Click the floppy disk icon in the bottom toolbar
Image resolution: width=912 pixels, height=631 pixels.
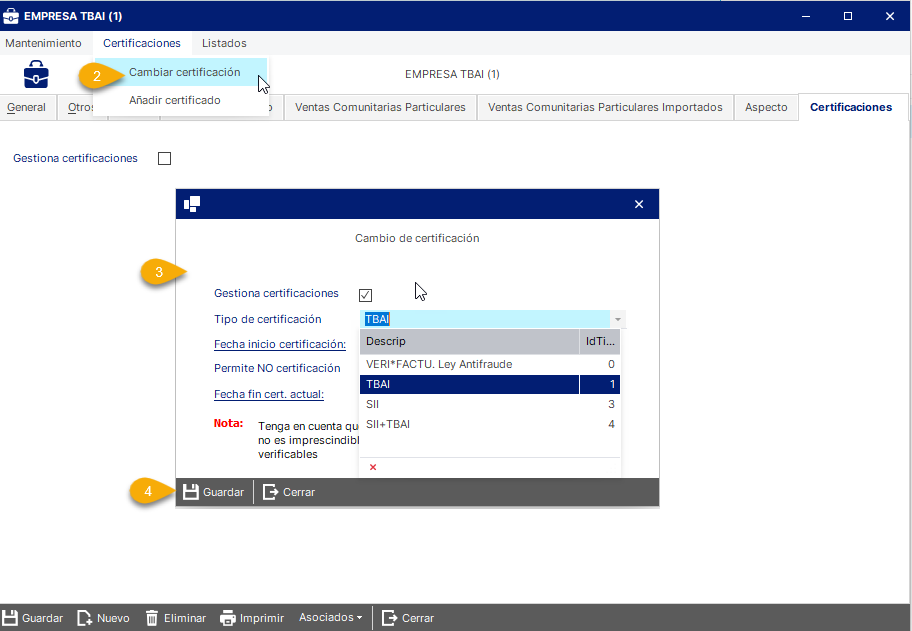[x=10, y=618]
